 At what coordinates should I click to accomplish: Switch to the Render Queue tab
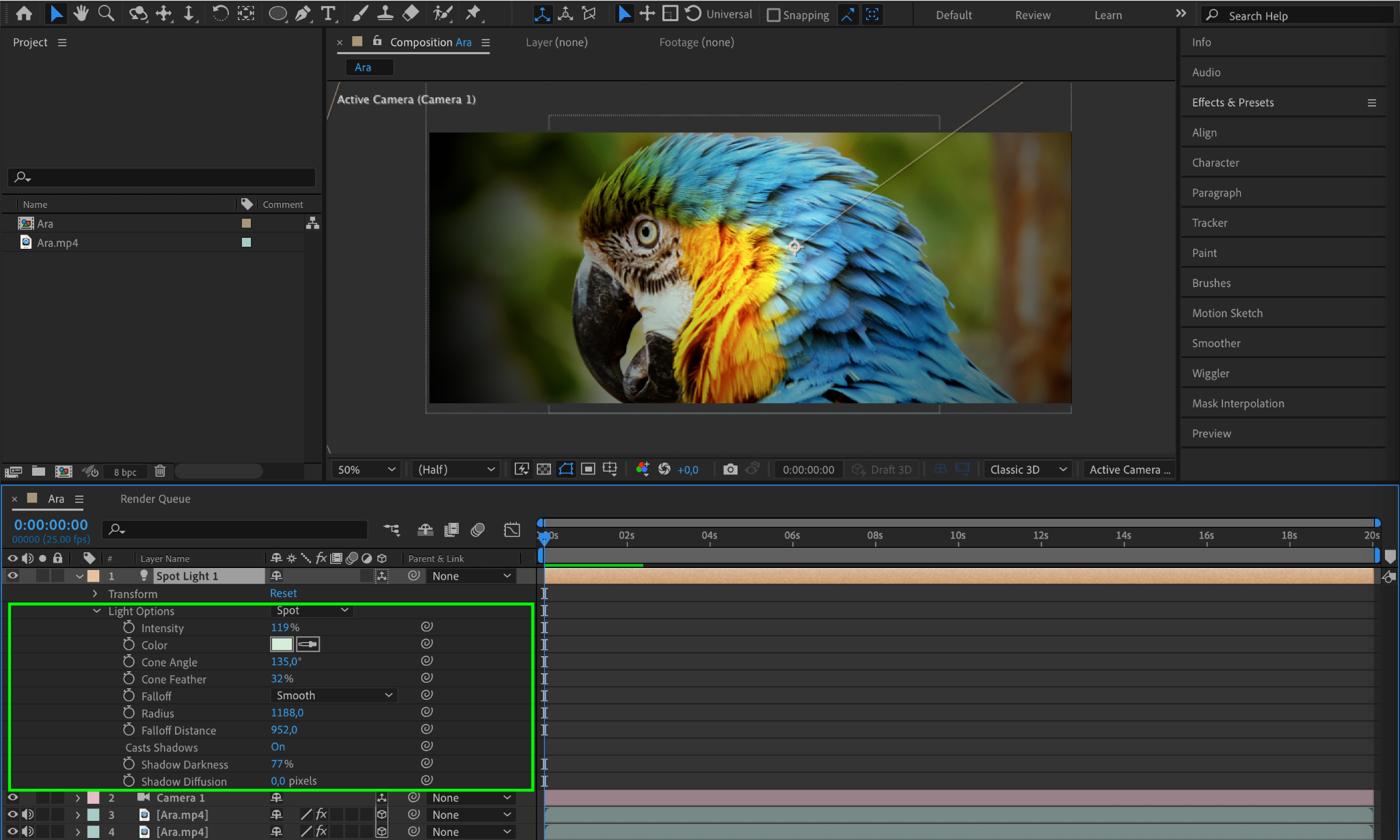[x=155, y=499]
